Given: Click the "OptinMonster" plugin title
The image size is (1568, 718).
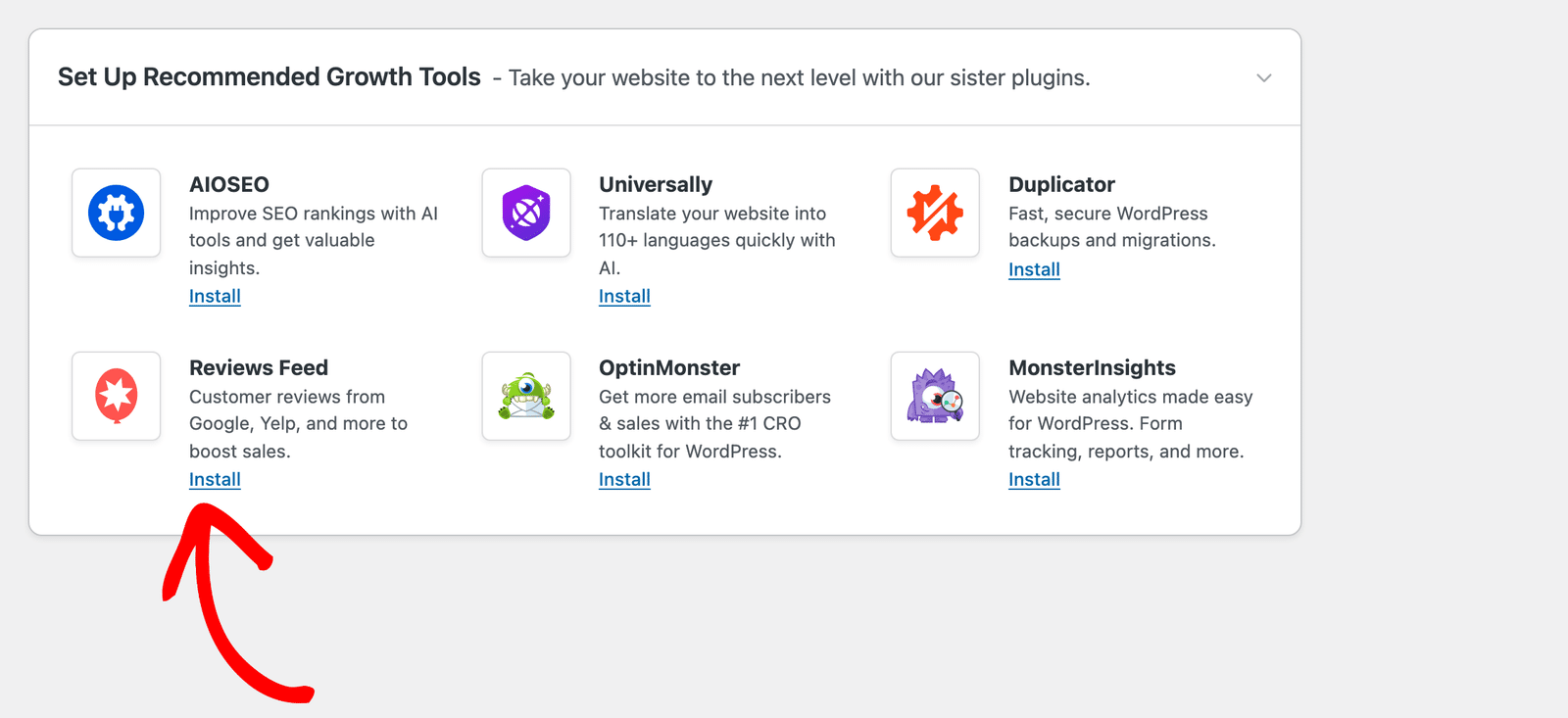Looking at the screenshot, I should (x=669, y=367).
